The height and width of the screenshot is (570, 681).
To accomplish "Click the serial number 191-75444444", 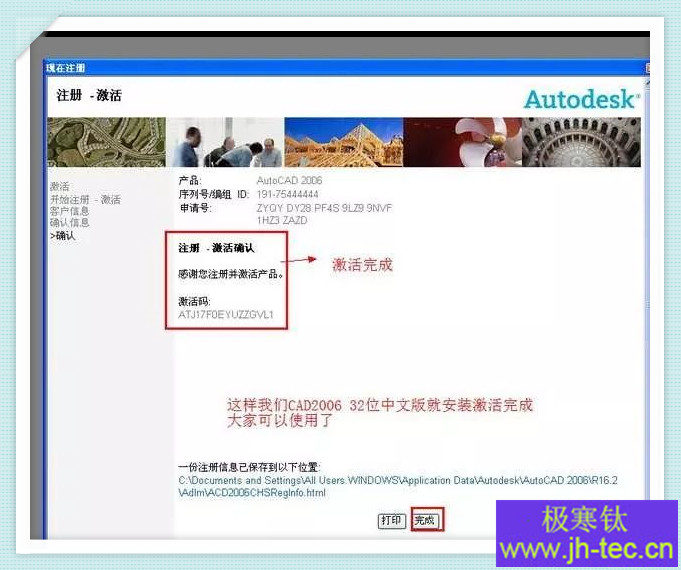I will click(x=288, y=194).
